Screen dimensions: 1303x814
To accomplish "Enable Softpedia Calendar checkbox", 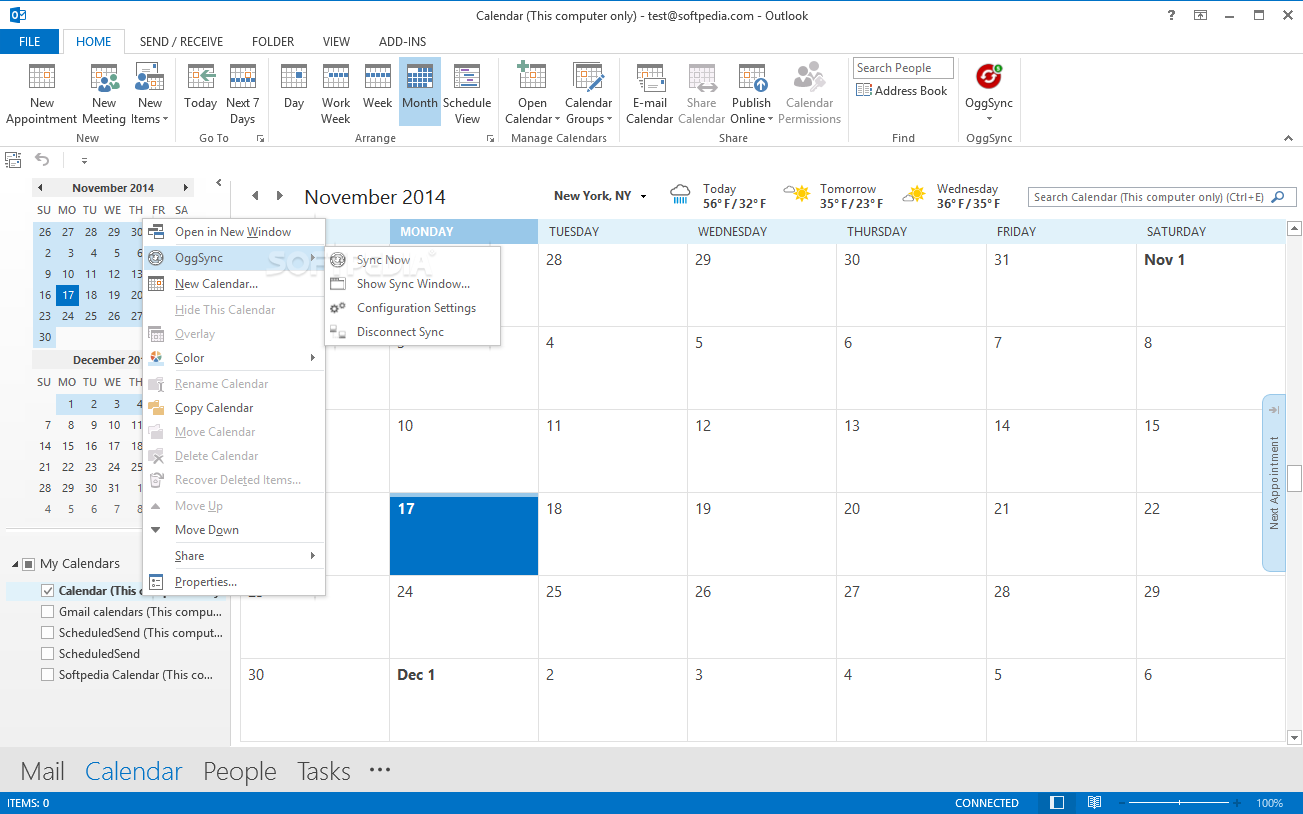I will click(48, 675).
